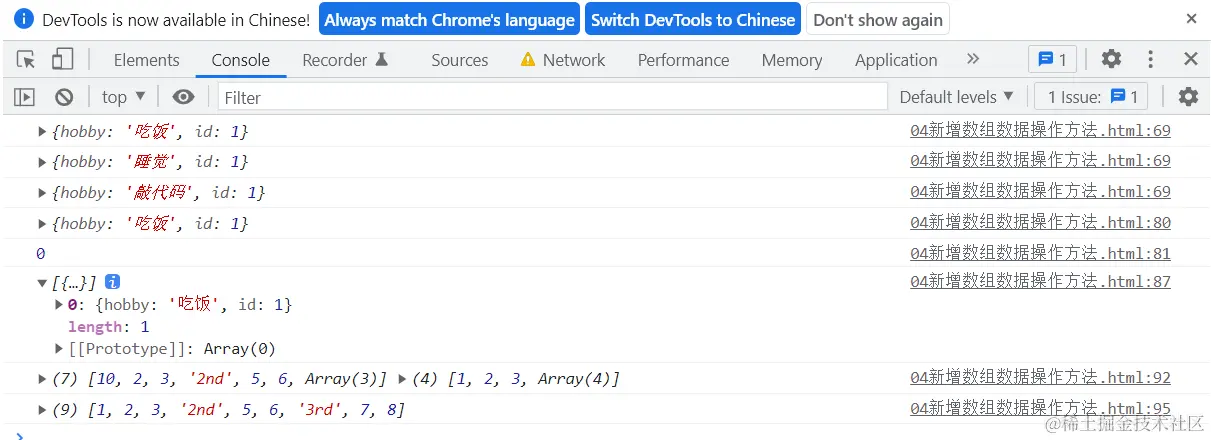Show the console sidebar
The image size is (1211, 440).
(25, 97)
